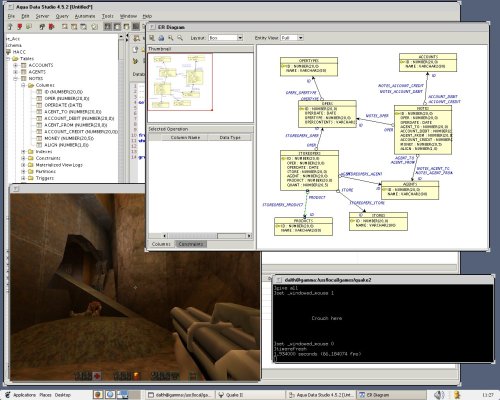Expand the Materialized View Logs folder
The image size is (500, 400).
pyautogui.click(x=23, y=165)
